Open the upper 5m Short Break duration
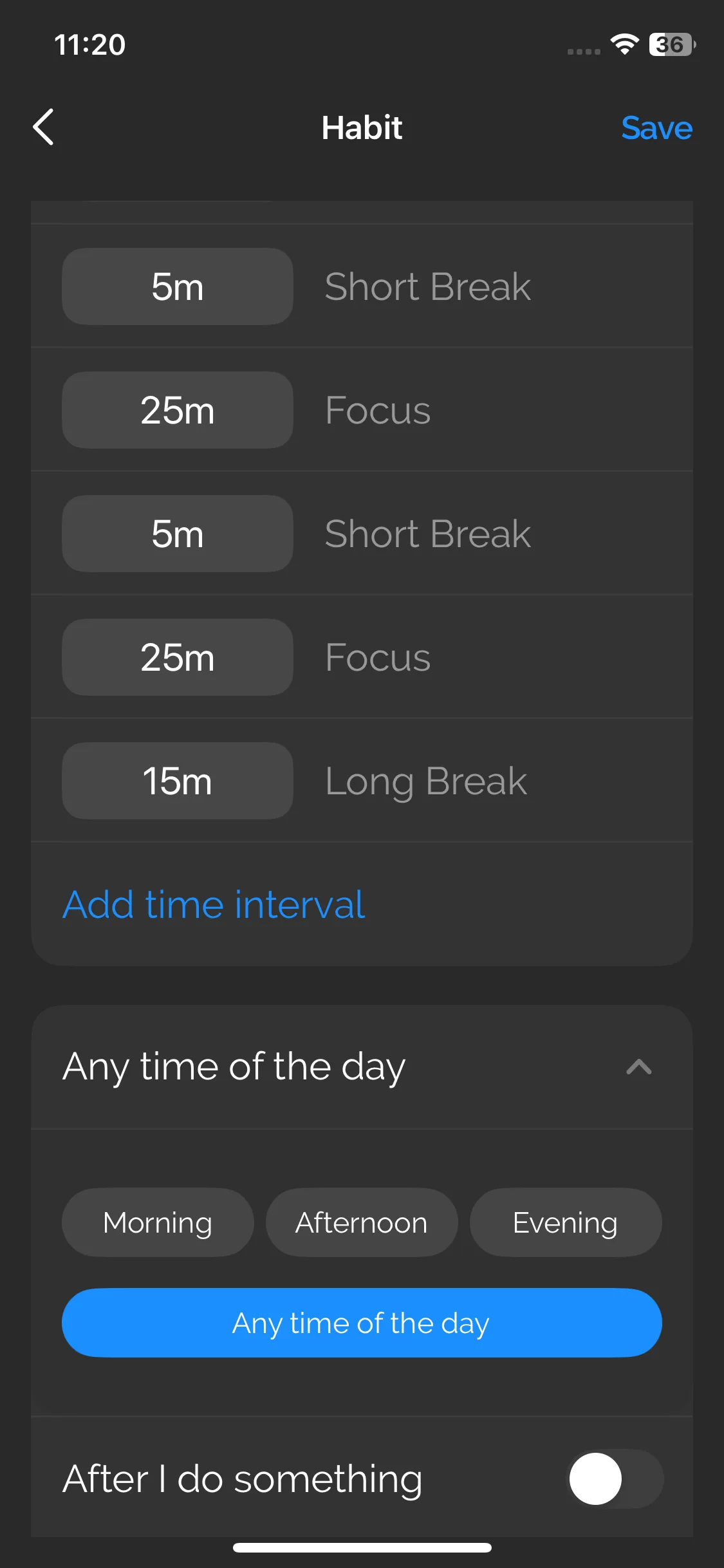Image resolution: width=724 pixels, height=1568 pixels. tap(178, 286)
